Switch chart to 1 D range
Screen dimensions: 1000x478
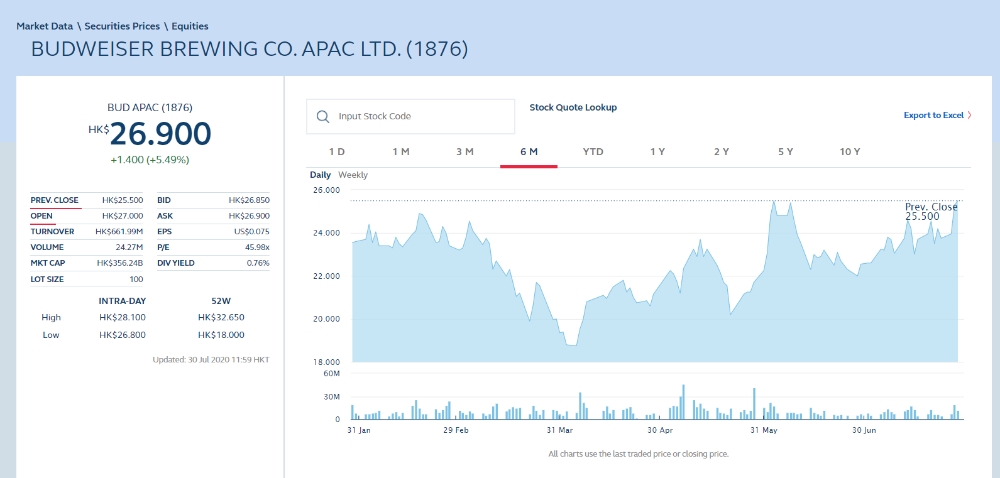337,152
